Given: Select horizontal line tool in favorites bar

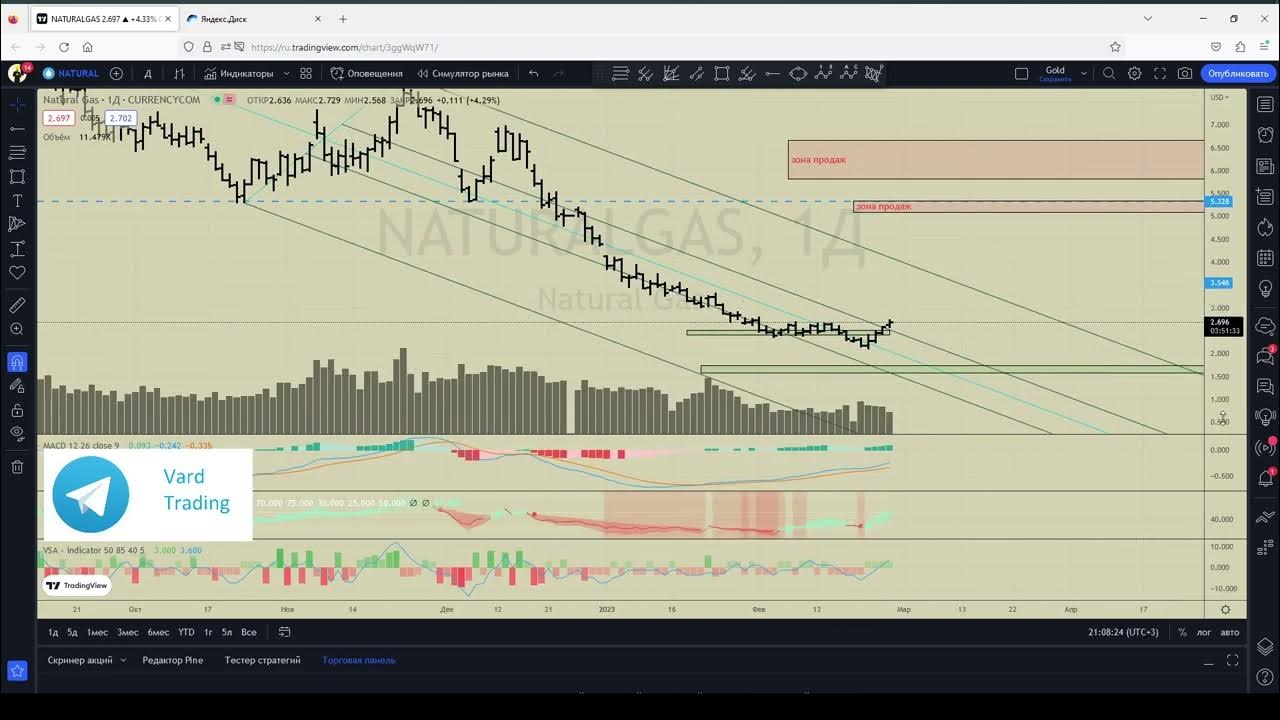Looking at the screenshot, I should tap(772, 73).
